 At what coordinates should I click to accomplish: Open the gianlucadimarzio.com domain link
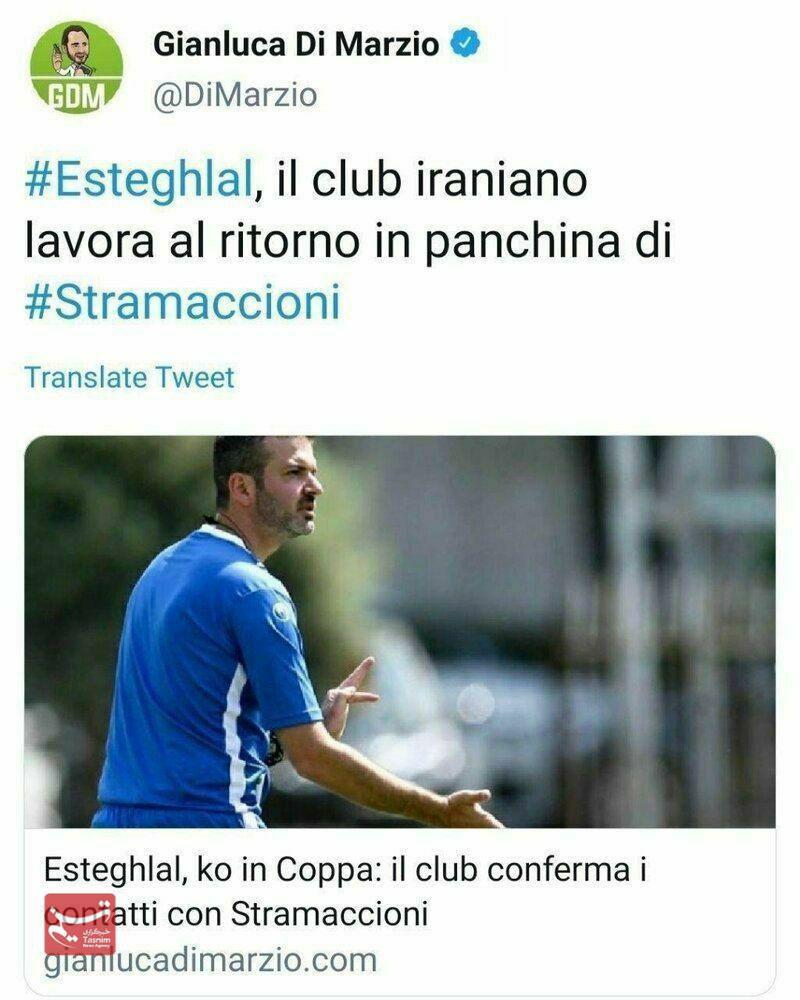coord(210,960)
